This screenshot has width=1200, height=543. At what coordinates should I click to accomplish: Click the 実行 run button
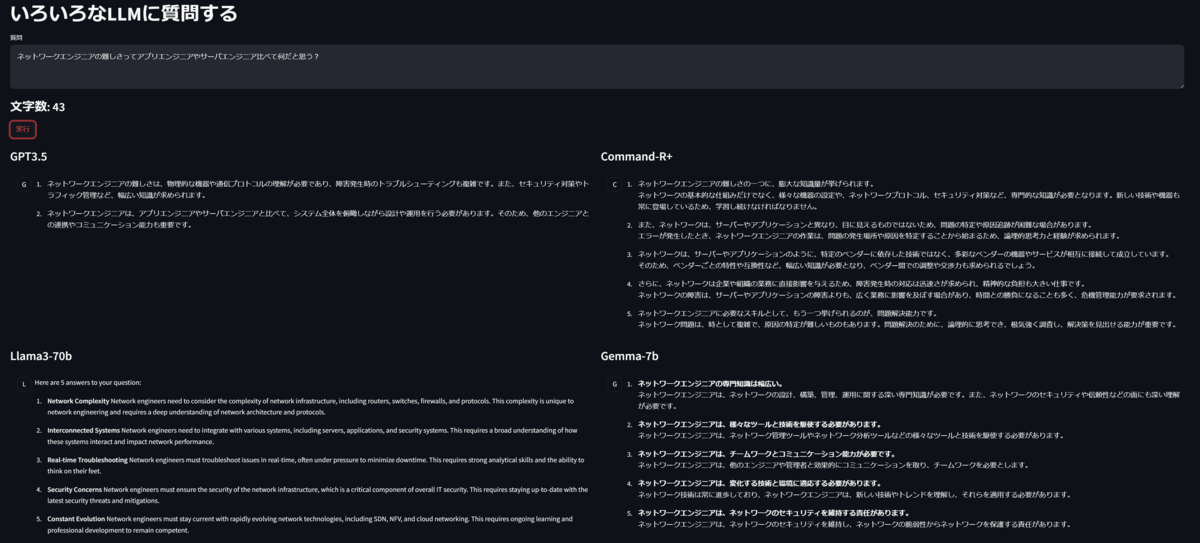pos(23,129)
